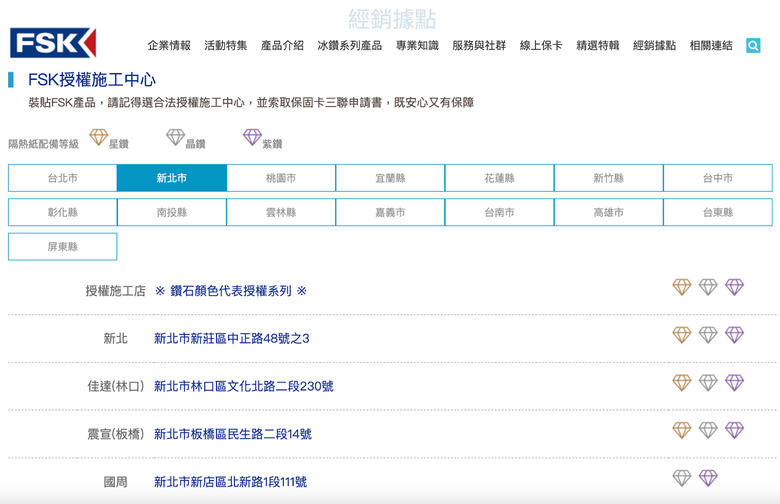The width and height of the screenshot is (780, 504).
Task: Select the 台南市 tab
Action: tap(499, 212)
